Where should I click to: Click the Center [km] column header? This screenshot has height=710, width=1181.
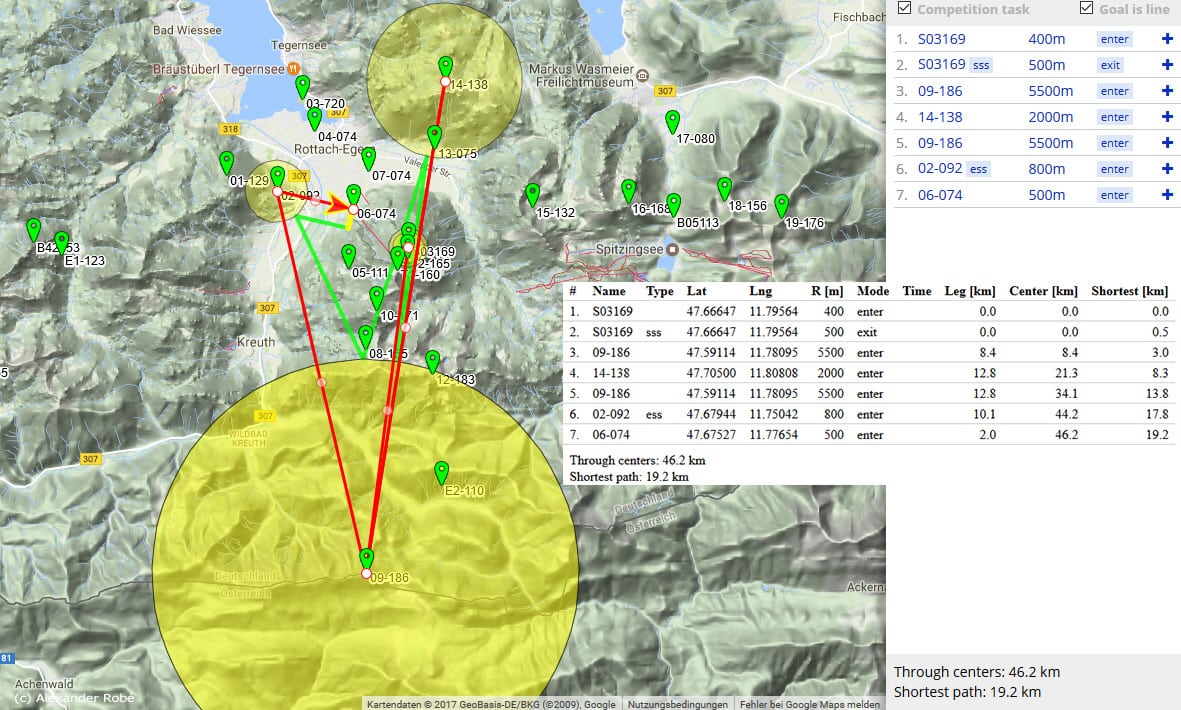[1043, 291]
